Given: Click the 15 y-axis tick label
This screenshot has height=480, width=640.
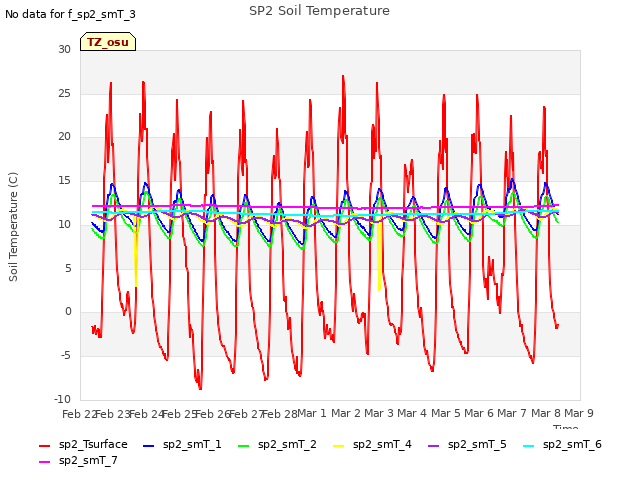Looking at the screenshot, I should pyautogui.click(x=64, y=180).
